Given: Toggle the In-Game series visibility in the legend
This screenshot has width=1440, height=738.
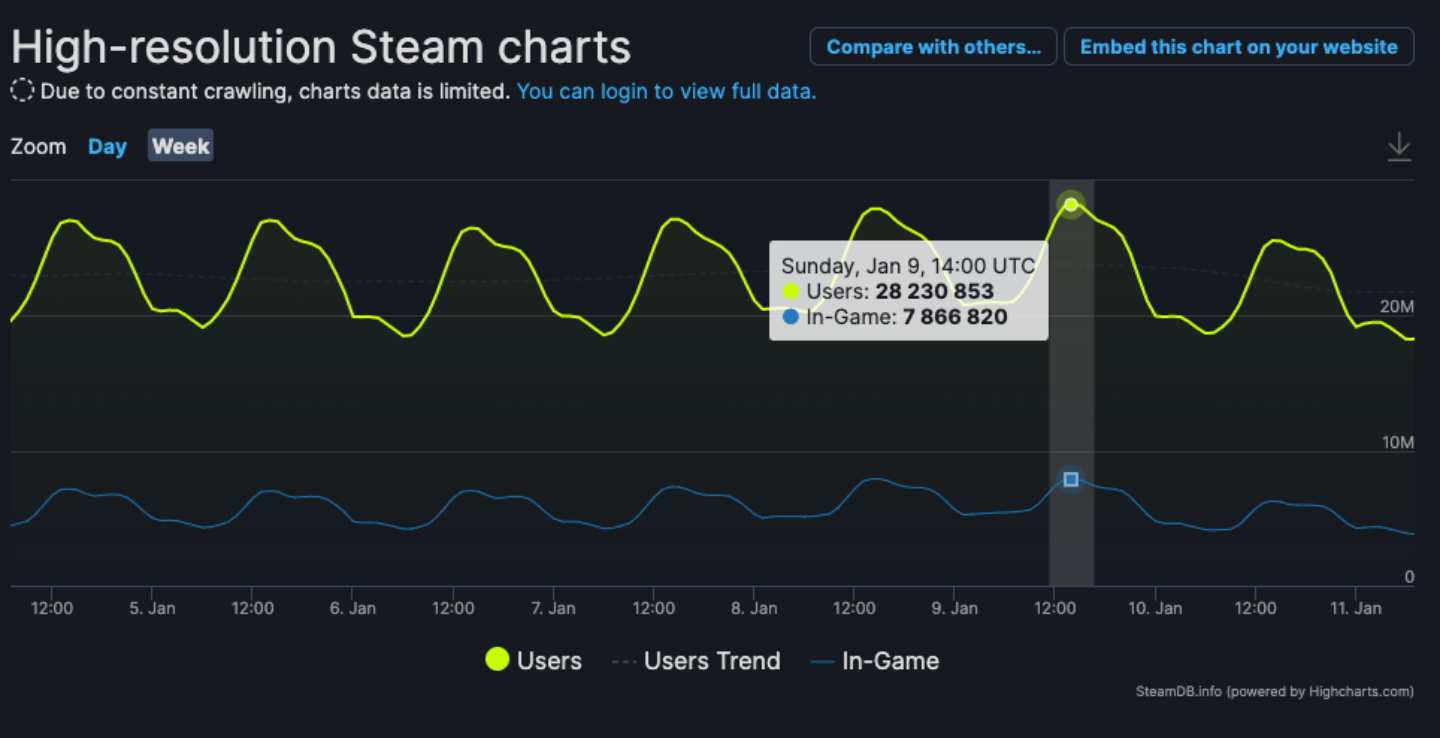Looking at the screenshot, I should pyautogui.click(x=875, y=660).
